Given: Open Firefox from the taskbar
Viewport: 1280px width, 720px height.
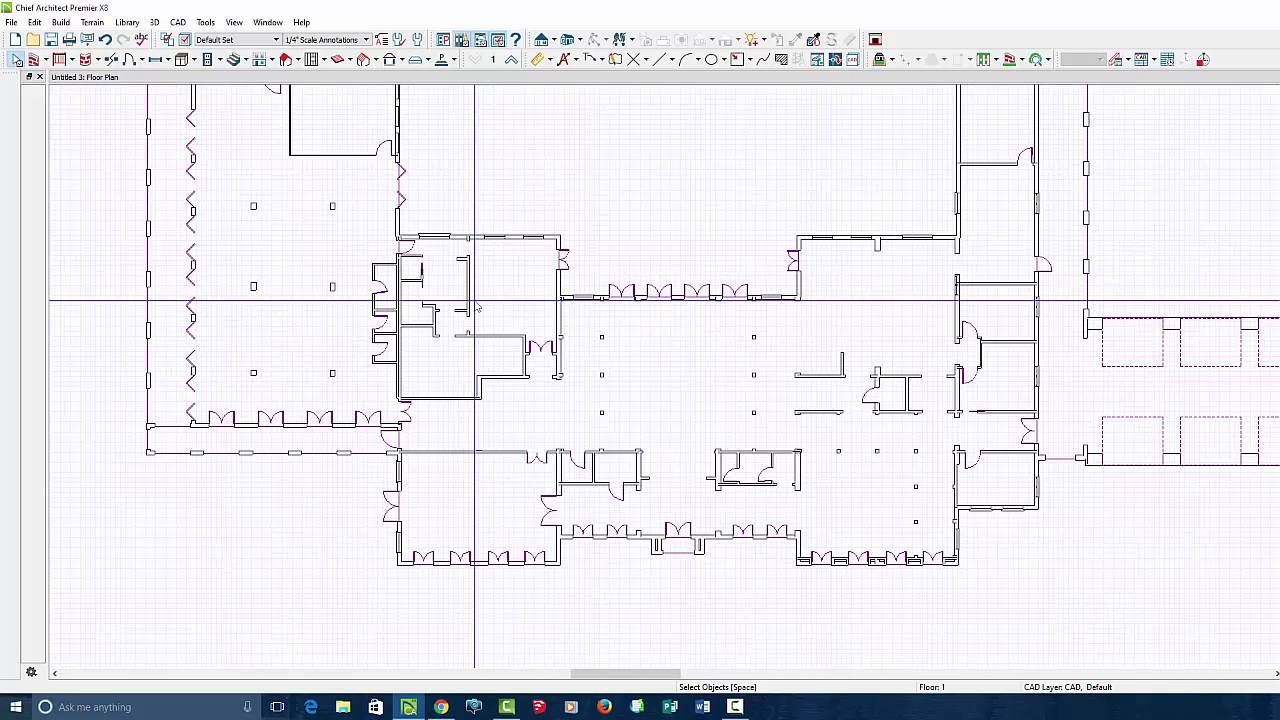Looking at the screenshot, I should click(604, 707).
